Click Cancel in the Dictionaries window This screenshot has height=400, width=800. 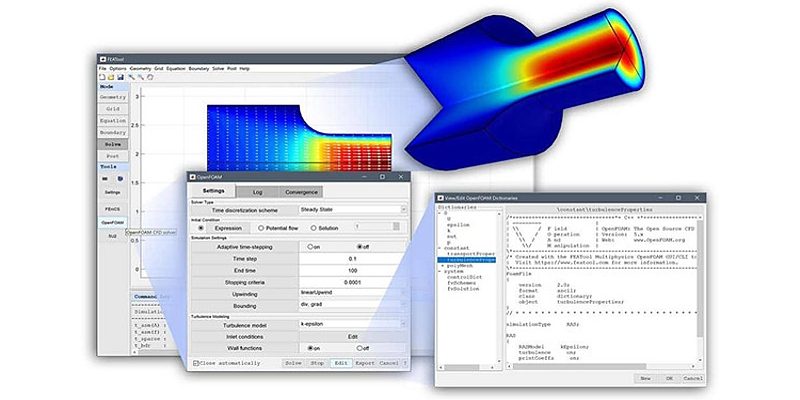pos(693,379)
